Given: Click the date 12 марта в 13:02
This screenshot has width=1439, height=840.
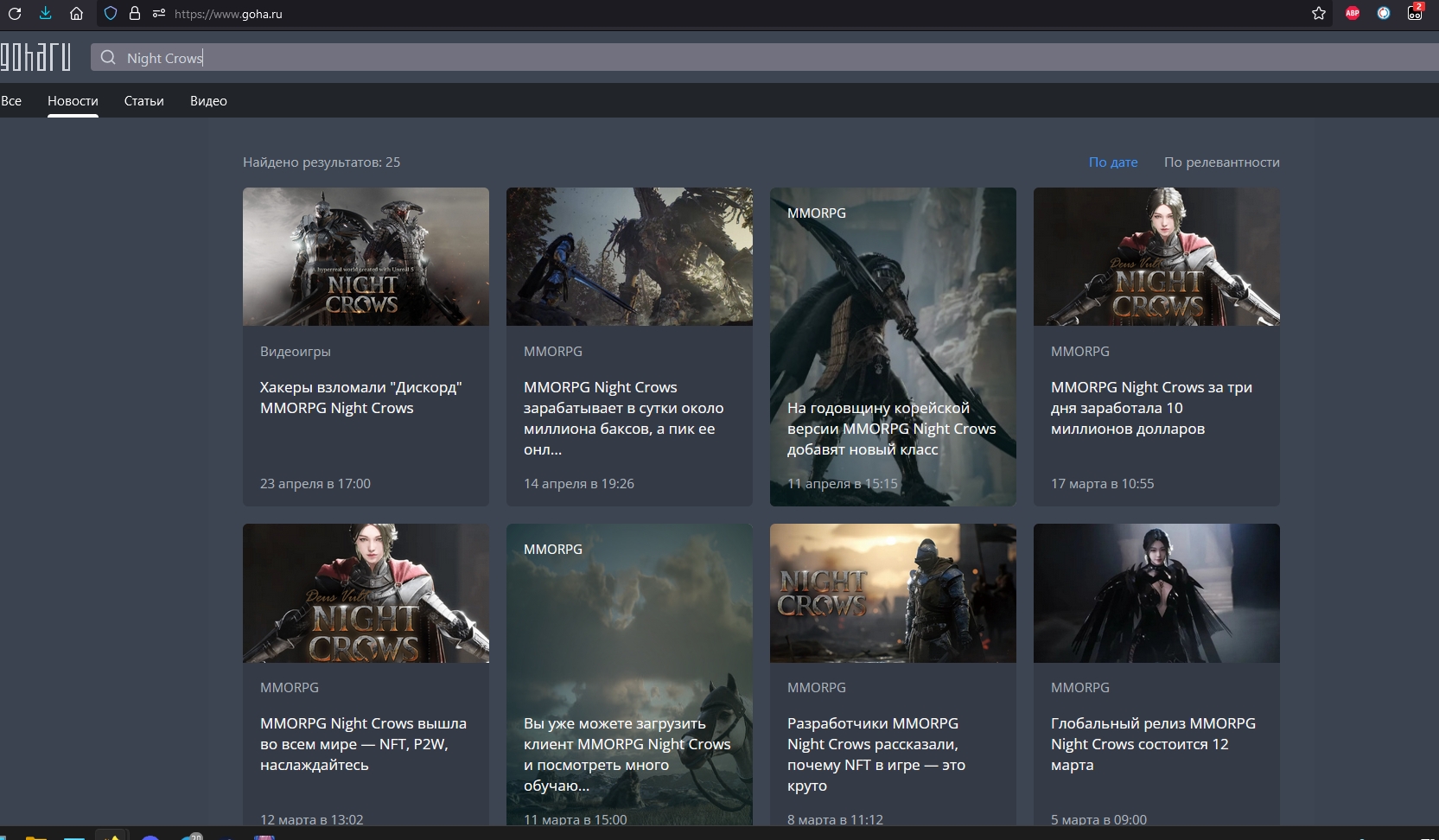Looking at the screenshot, I should point(312,819).
